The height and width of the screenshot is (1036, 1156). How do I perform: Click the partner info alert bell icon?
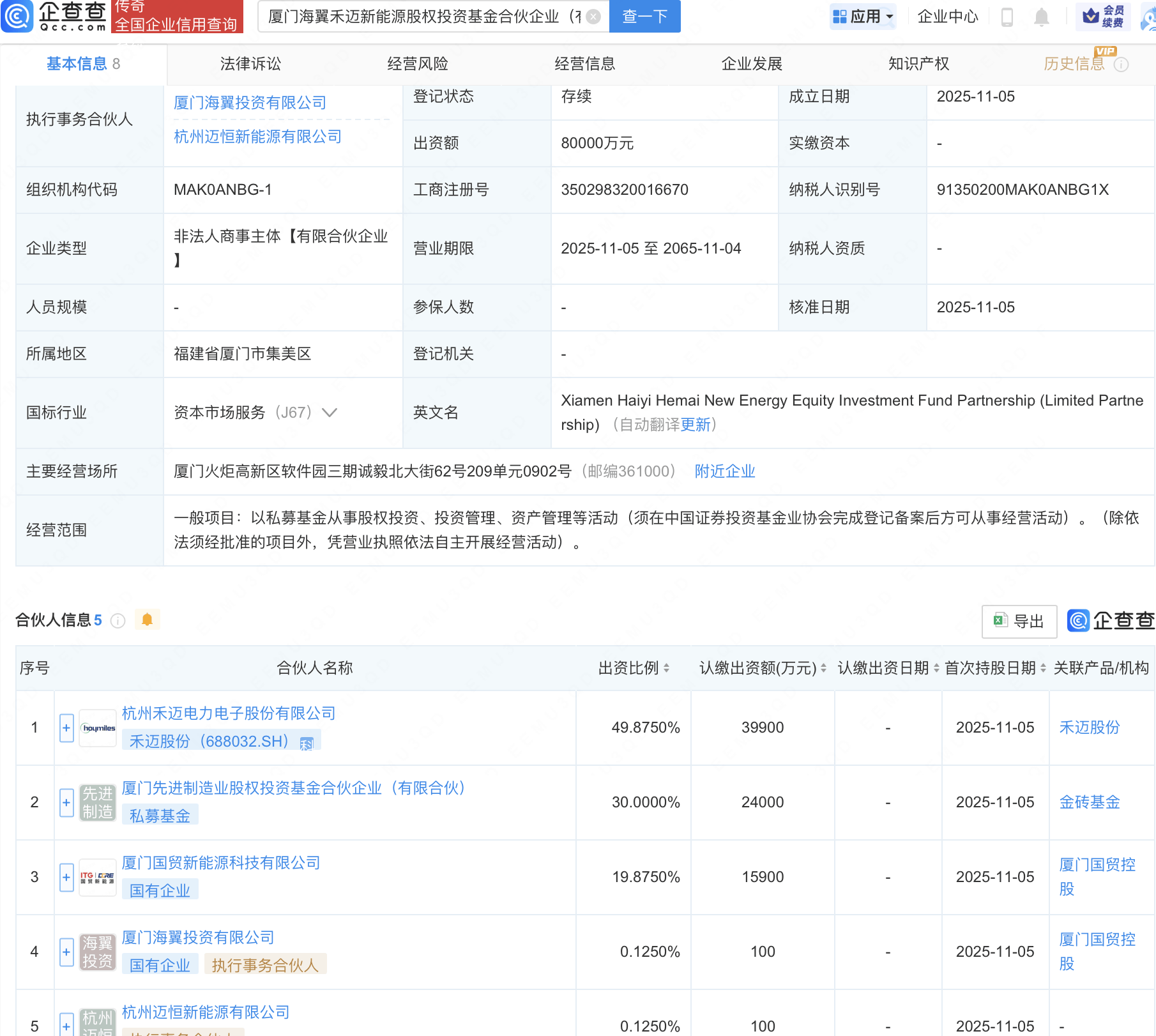click(147, 620)
